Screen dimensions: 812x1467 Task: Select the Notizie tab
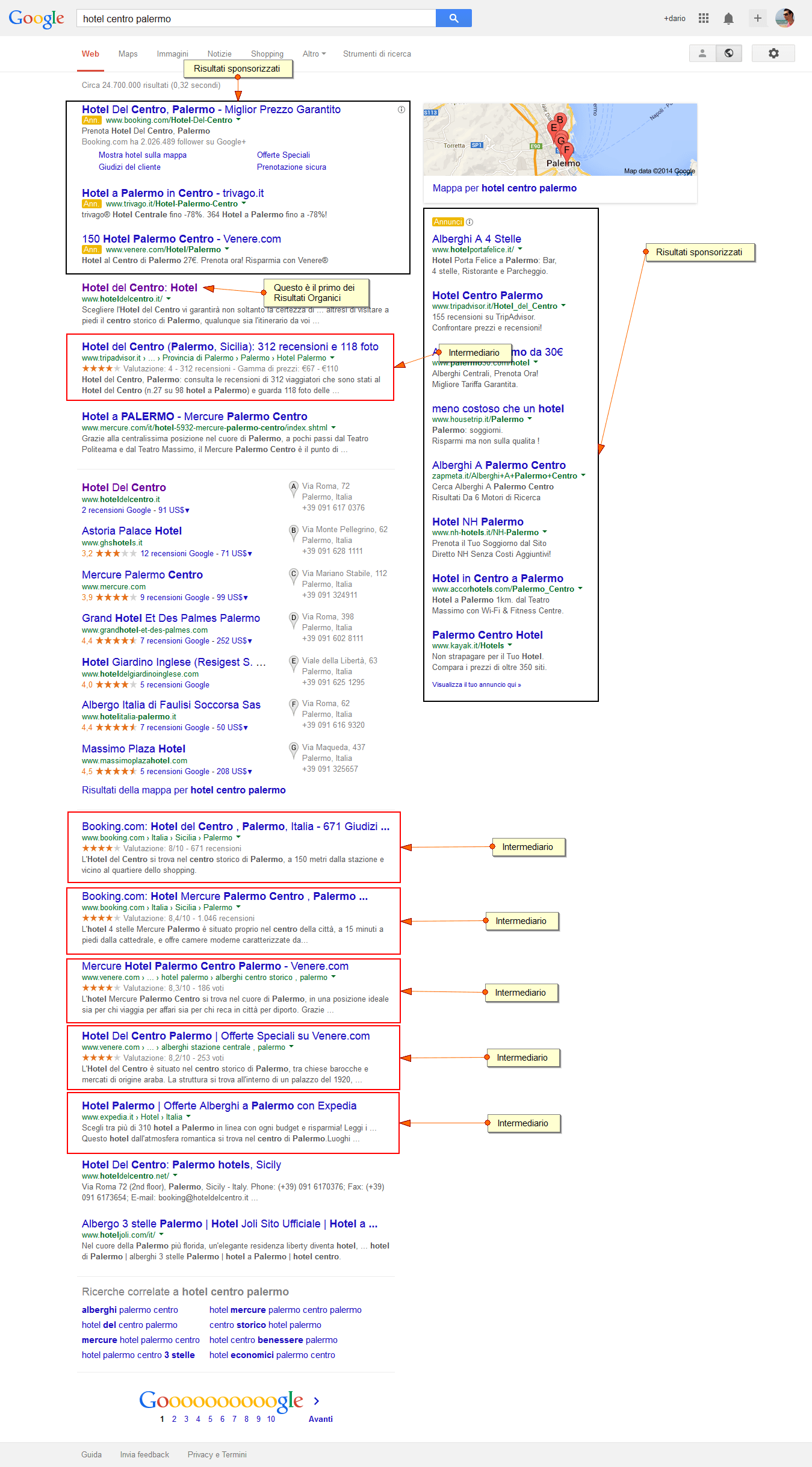coord(219,54)
